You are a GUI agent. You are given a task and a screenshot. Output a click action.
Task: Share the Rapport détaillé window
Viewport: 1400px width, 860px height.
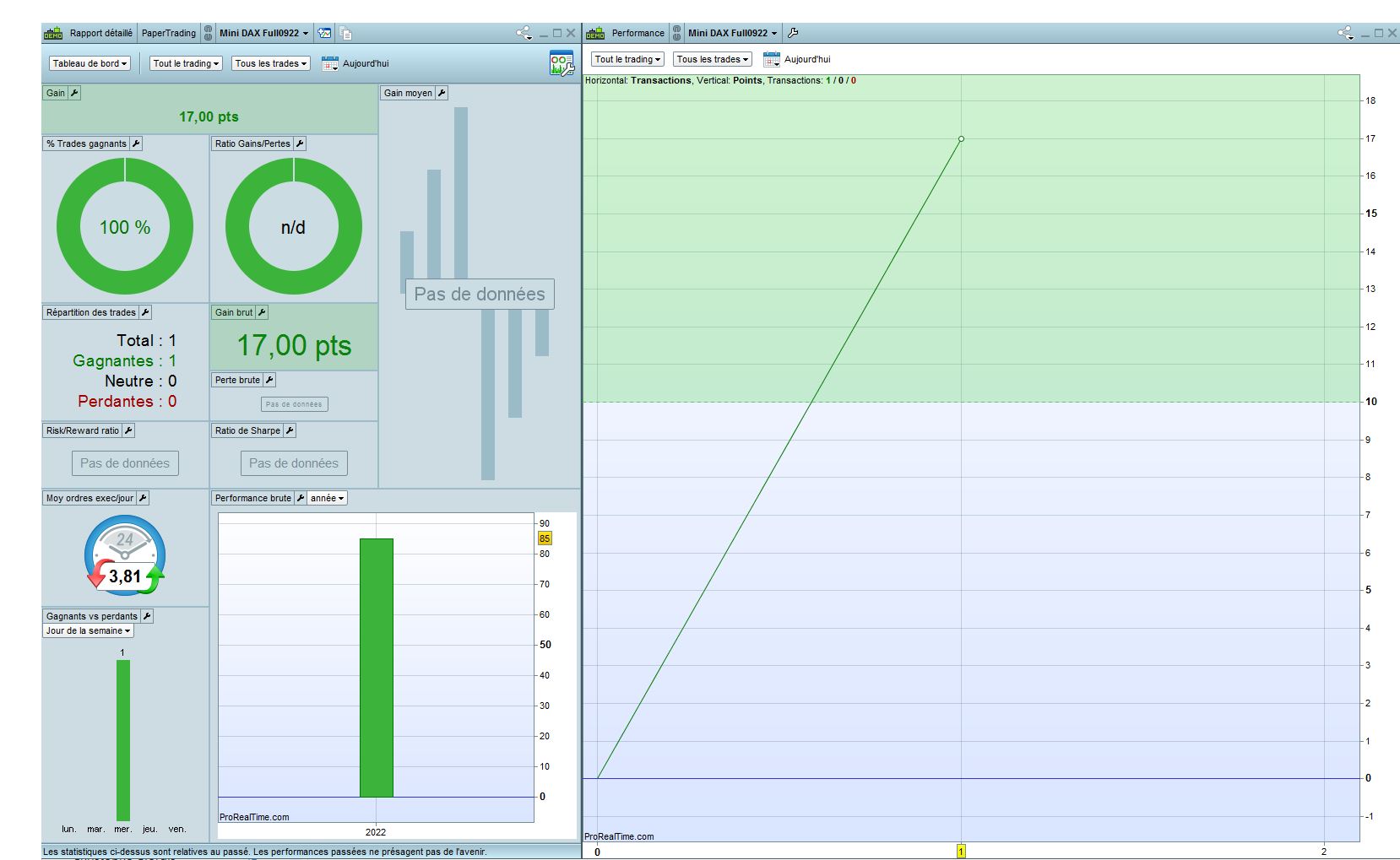click(x=524, y=33)
